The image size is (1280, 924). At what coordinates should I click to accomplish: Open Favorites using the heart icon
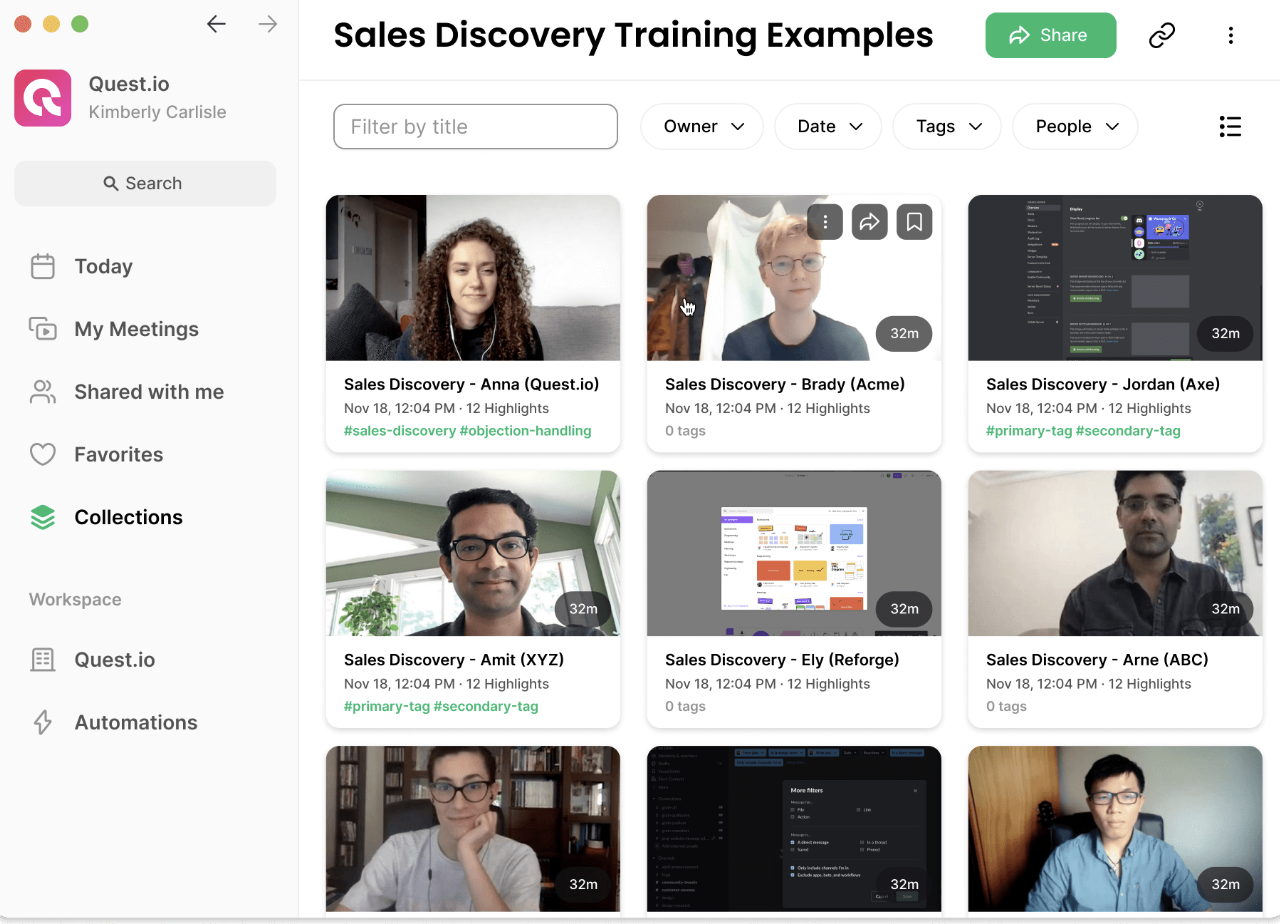pyautogui.click(x=118, y=454)
